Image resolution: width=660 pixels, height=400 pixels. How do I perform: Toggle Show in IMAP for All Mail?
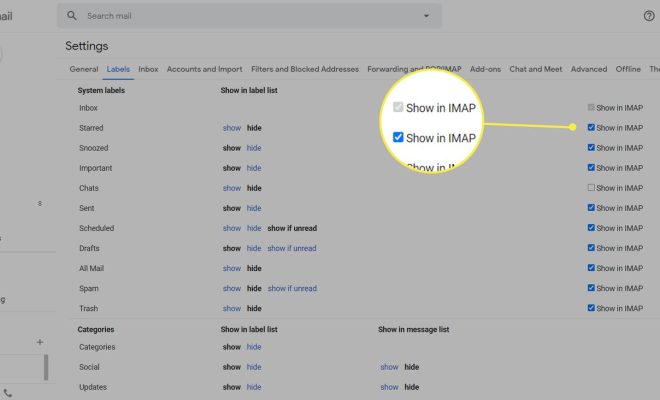591,268
